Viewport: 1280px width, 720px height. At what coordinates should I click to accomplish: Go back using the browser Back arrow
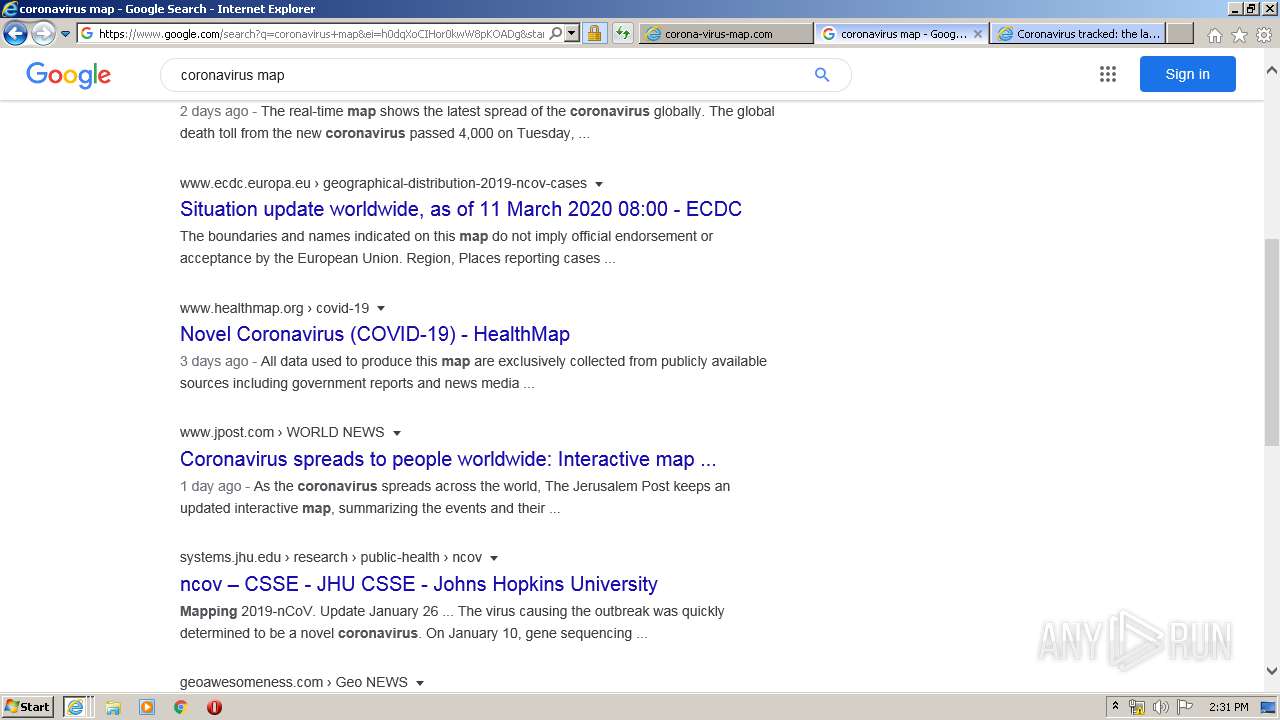point(15,33)
